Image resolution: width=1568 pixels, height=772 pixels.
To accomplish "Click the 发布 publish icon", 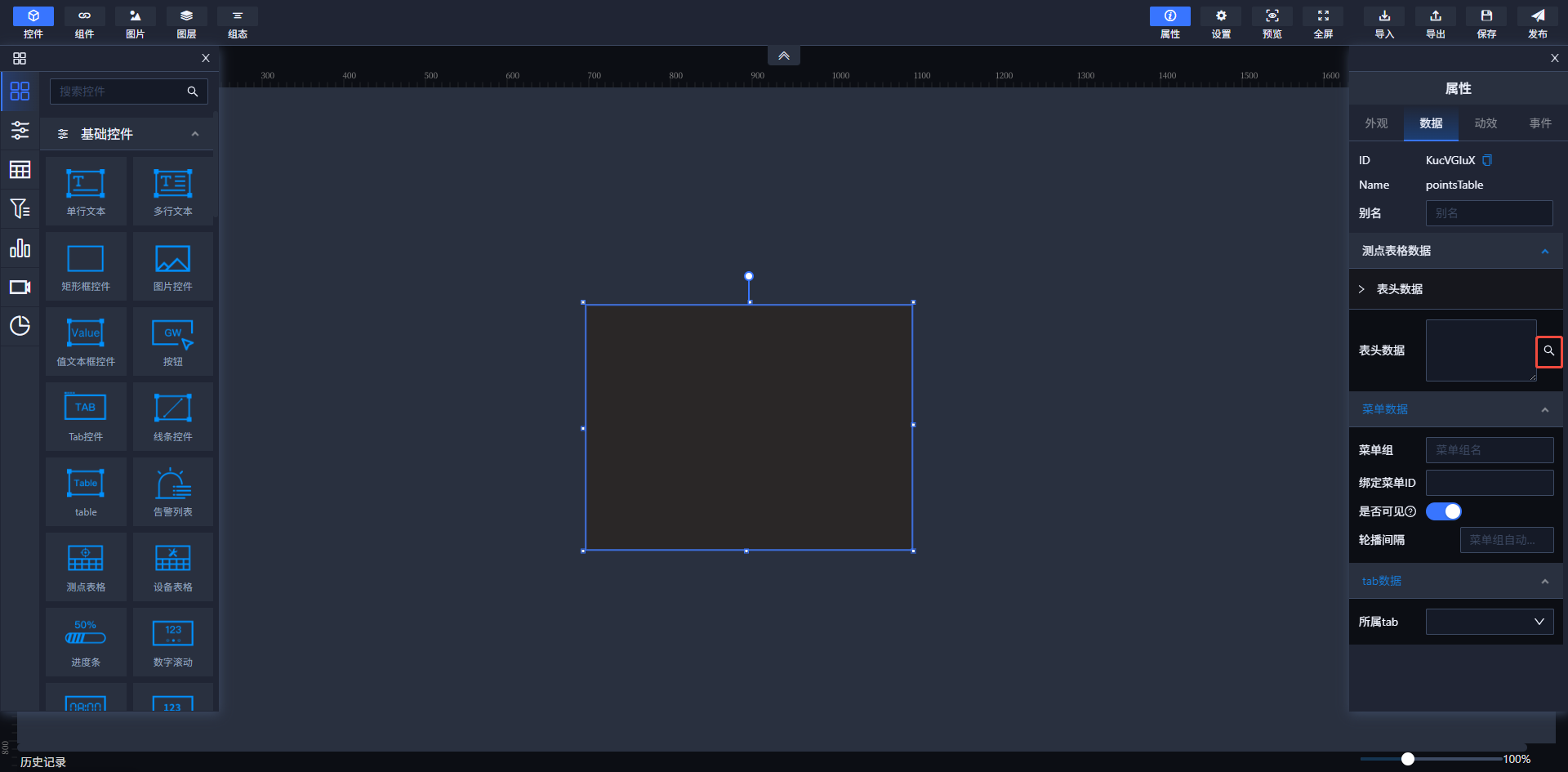I will point(1537,22).
